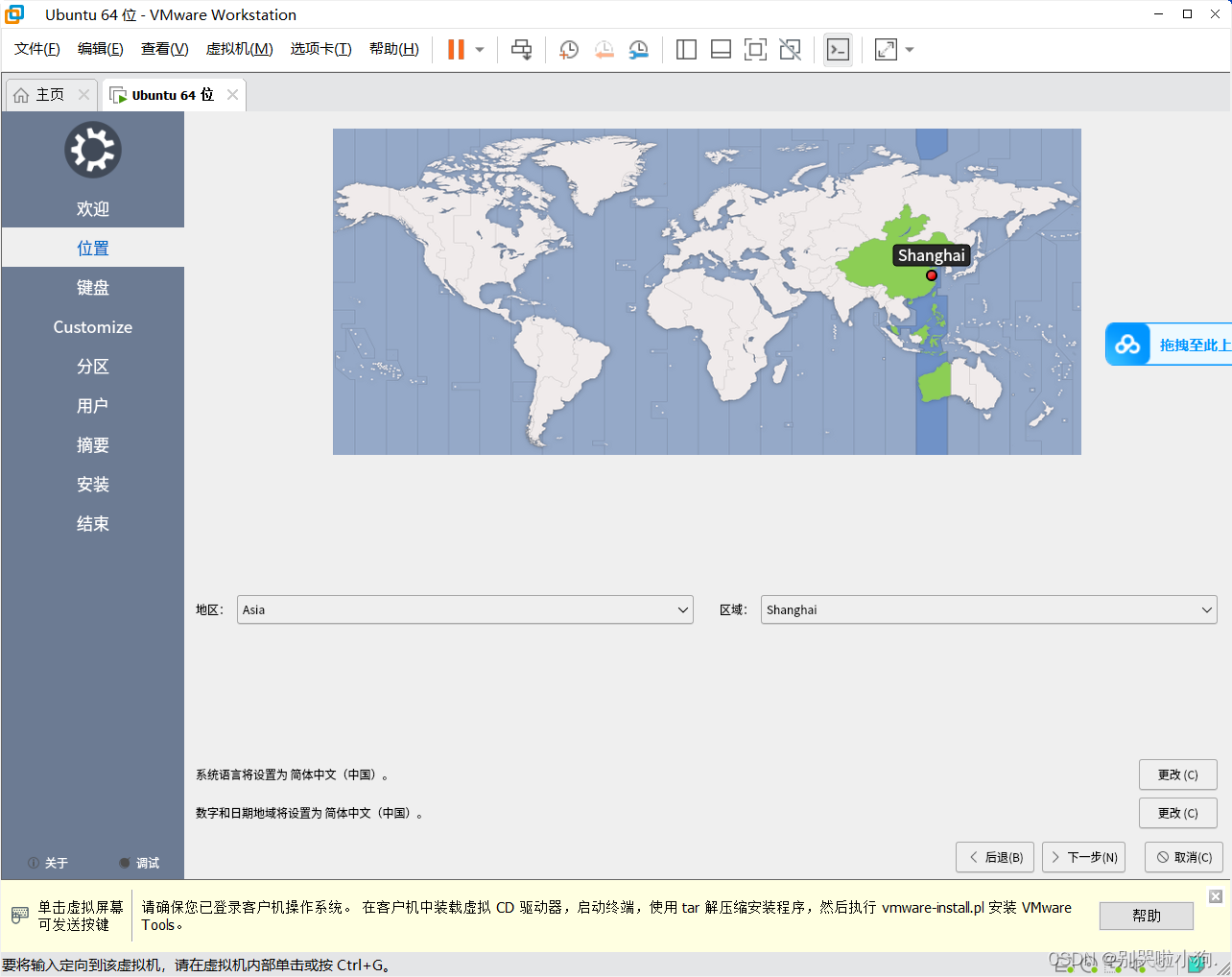This screenshot has height=977, width=1232.
Task: Click Australia on the world map
Action: point(960,384)
